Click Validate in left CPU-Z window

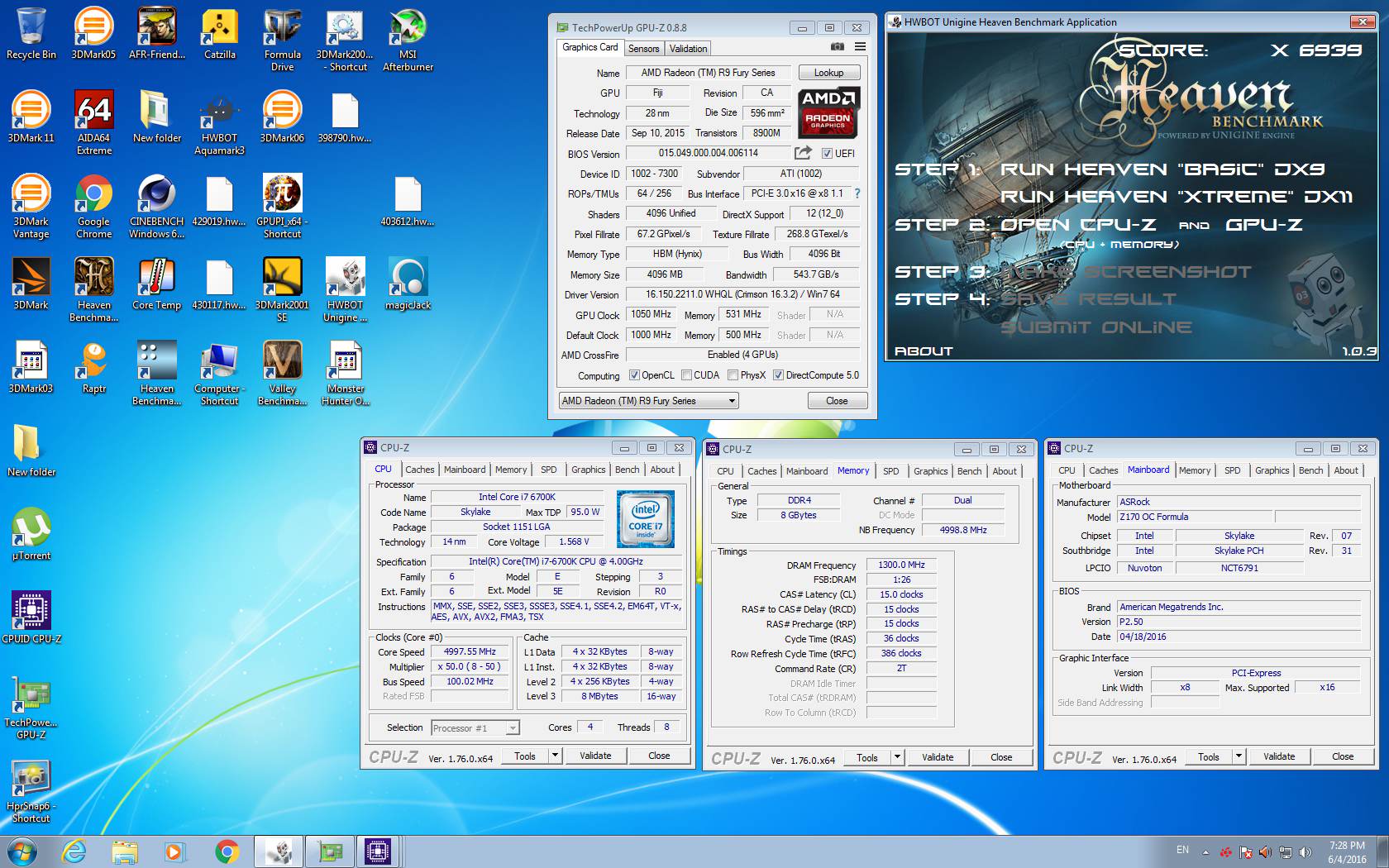coord(595,756)
